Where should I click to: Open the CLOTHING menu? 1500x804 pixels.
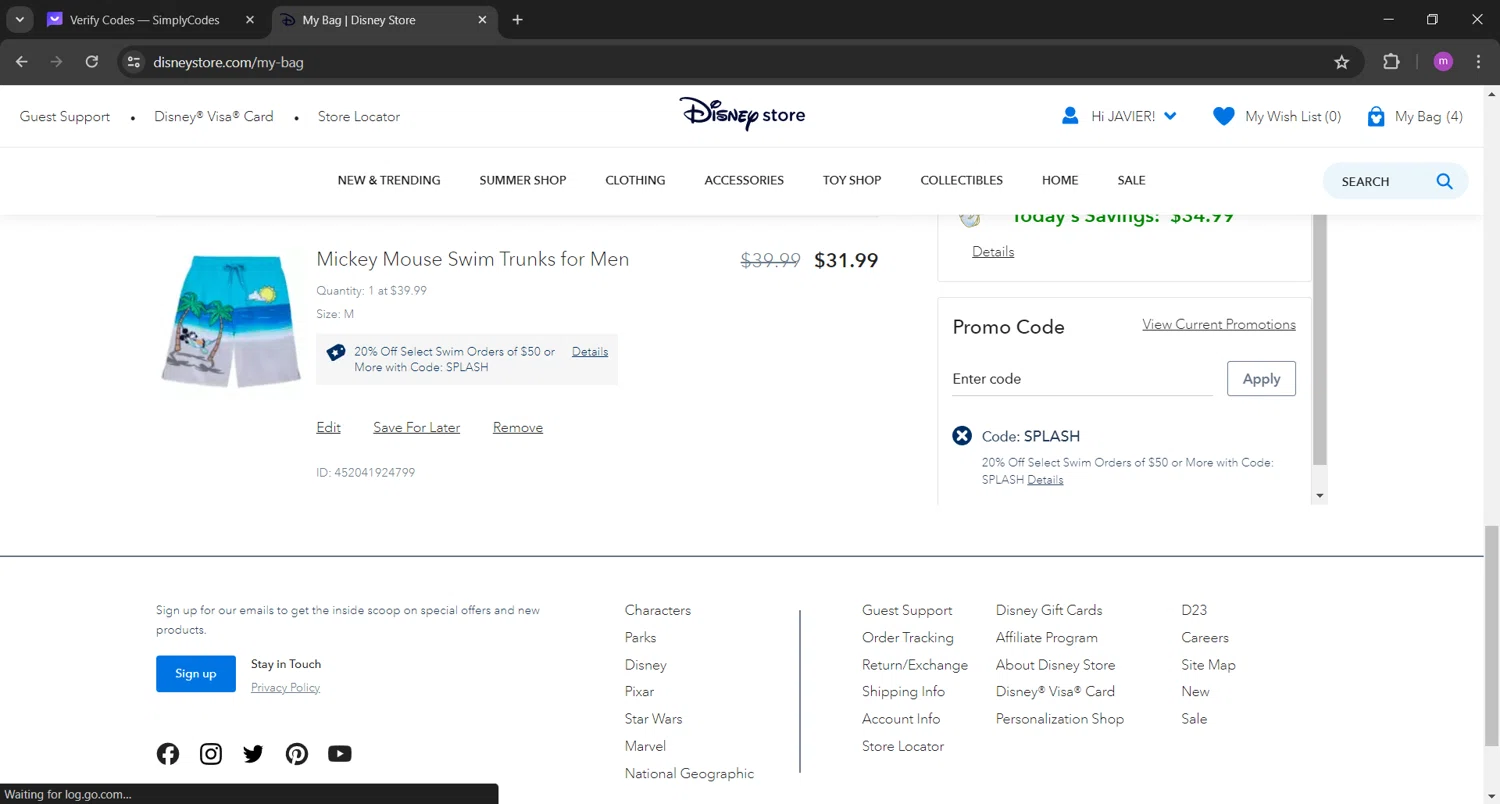point(635,181)
